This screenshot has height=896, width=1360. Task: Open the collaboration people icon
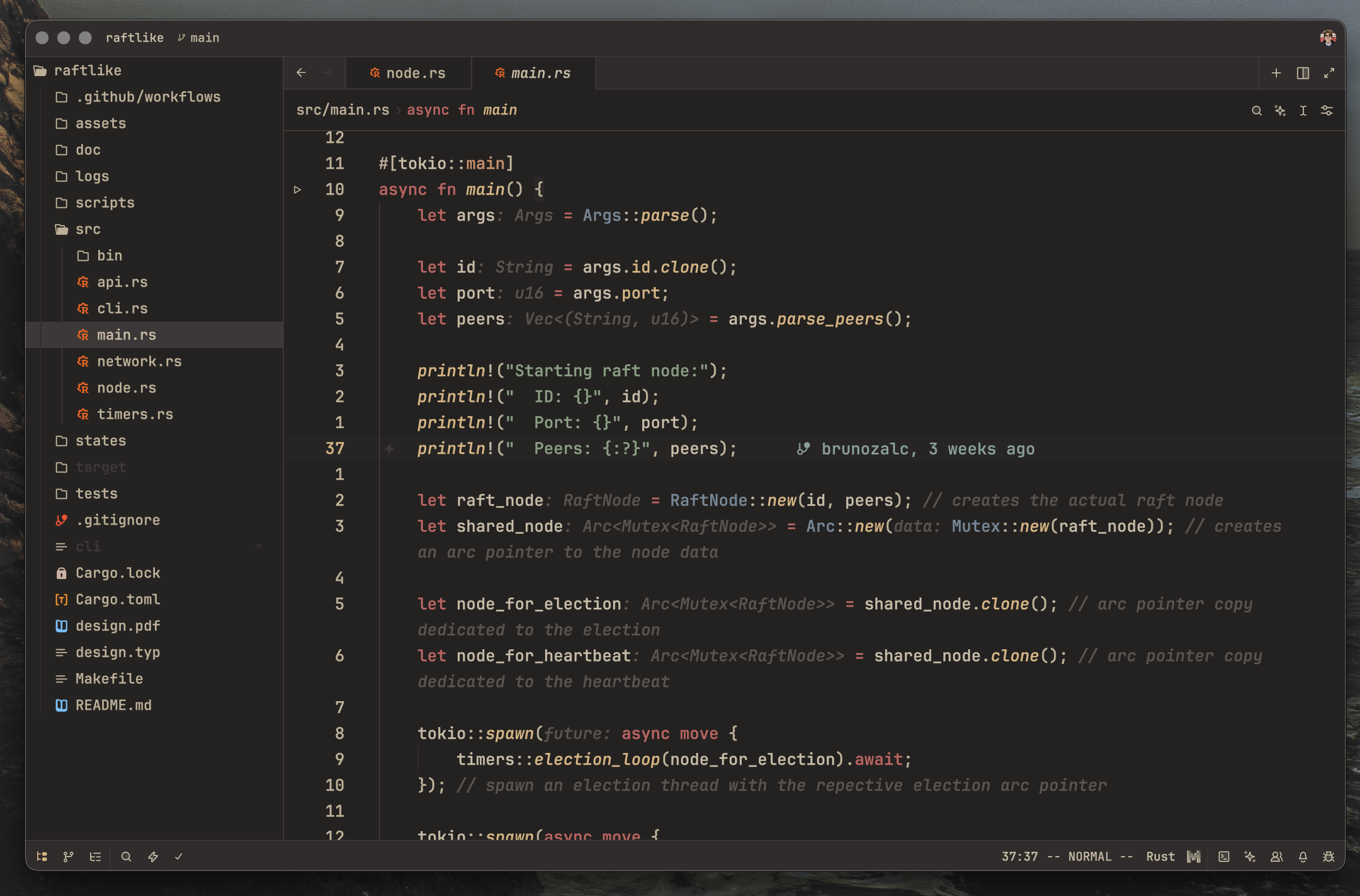(1276, 856)
